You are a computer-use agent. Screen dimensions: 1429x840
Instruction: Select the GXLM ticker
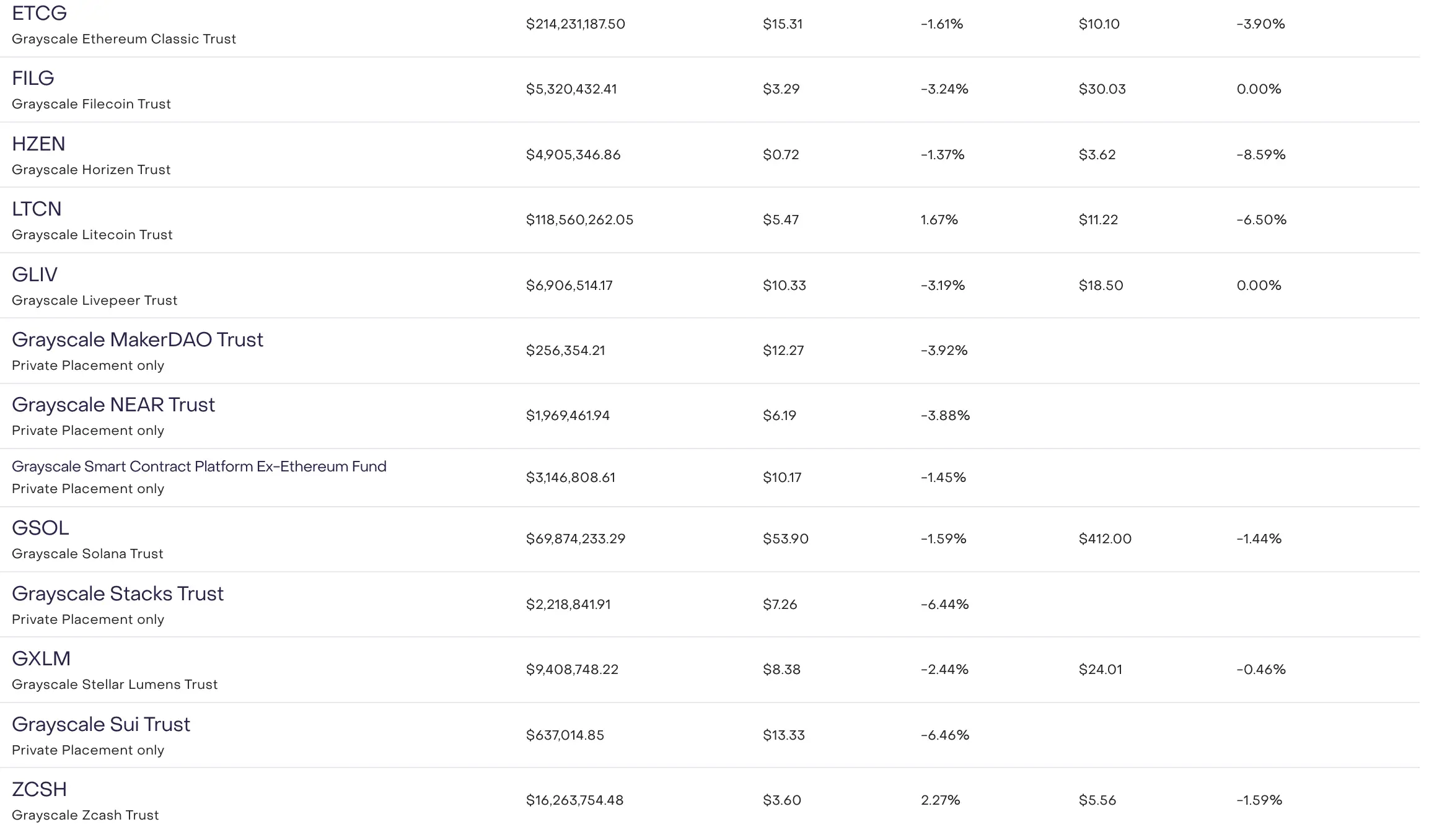coord(41,658)
